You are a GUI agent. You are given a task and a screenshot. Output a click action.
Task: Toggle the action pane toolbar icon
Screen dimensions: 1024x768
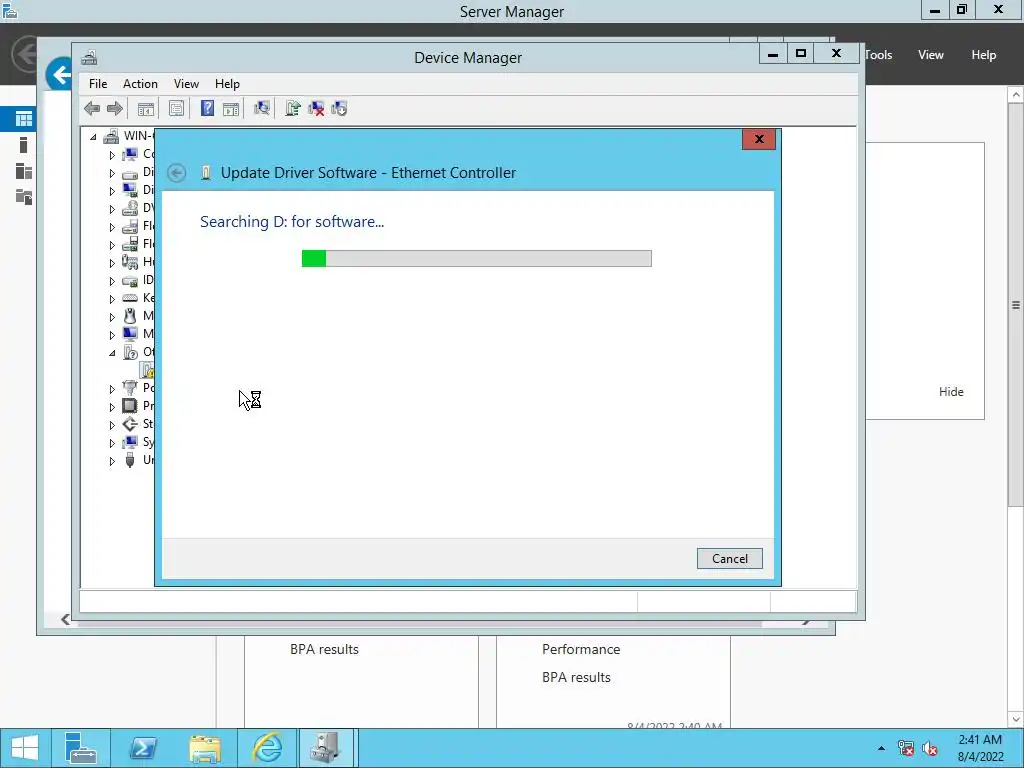point(231,108)
